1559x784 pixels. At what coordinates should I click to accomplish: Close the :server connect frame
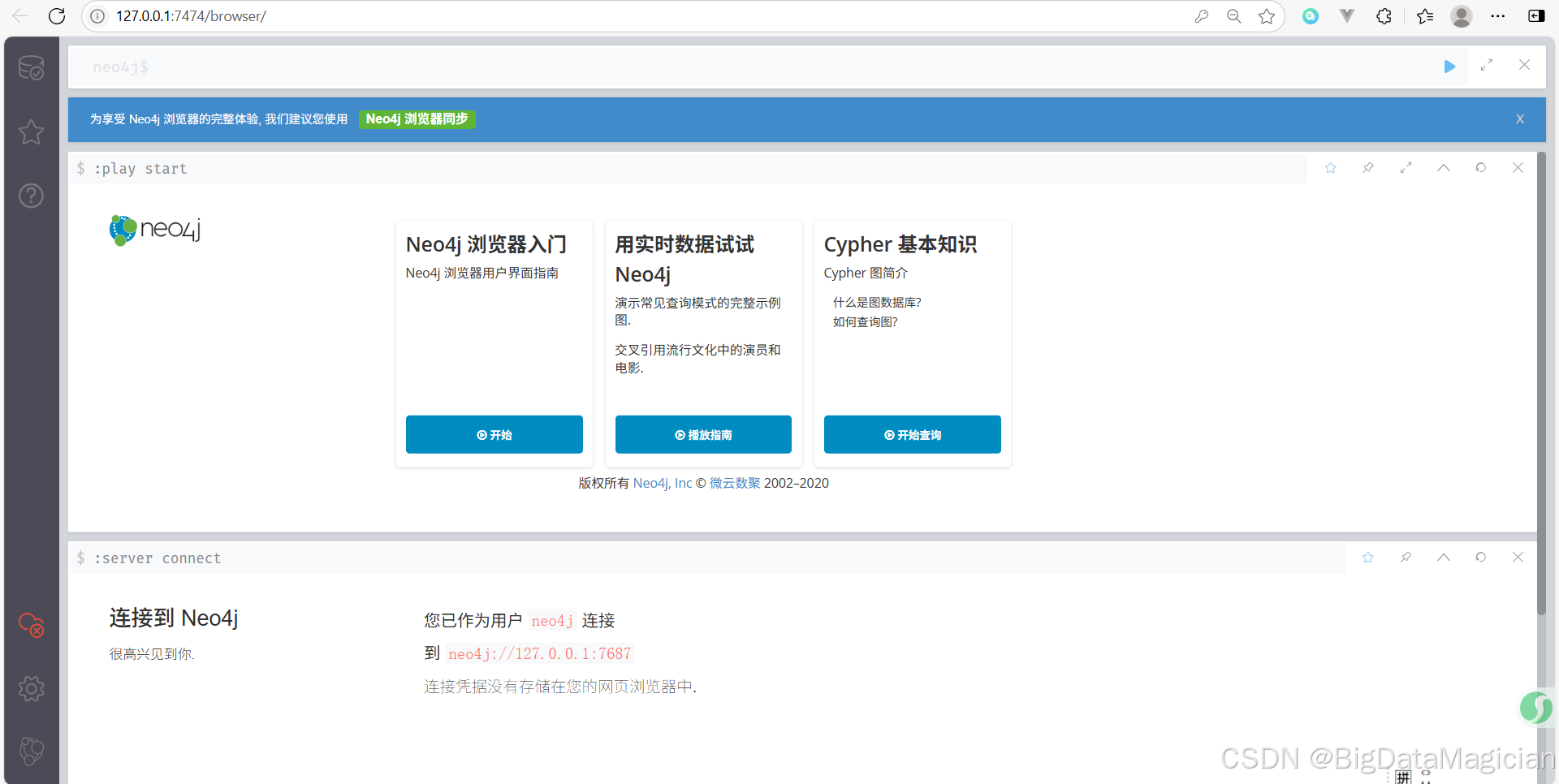pyautogui.click(x=1518, y=558)
